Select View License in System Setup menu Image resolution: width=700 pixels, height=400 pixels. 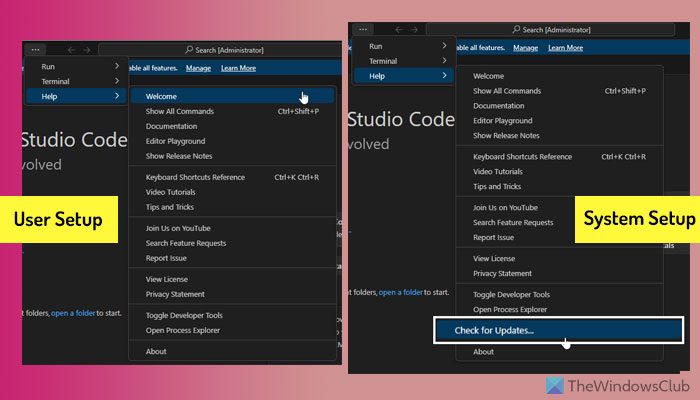point(559,258)
